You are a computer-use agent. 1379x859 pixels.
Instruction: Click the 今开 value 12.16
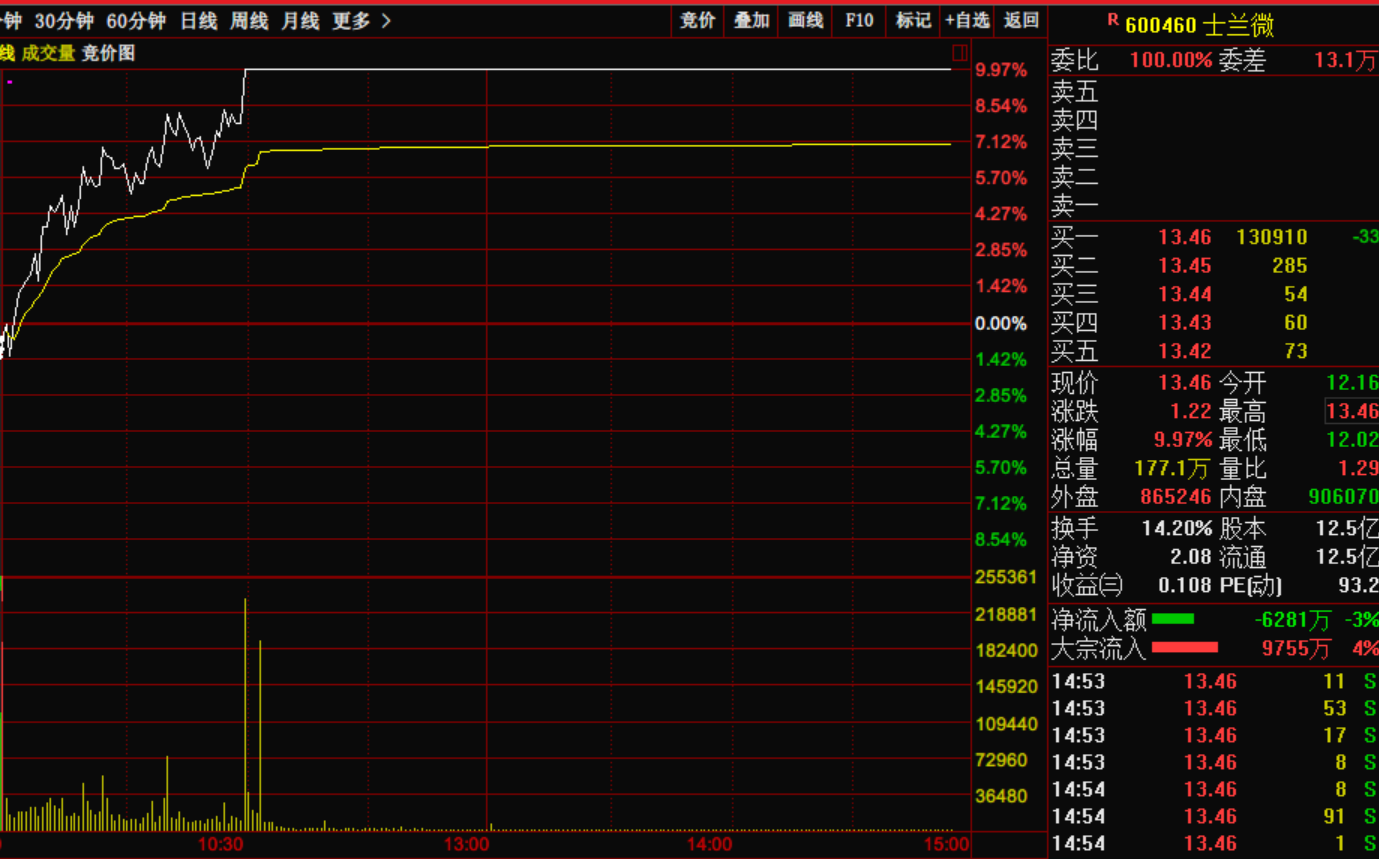pyautogui.click(x=1352, y=382)
